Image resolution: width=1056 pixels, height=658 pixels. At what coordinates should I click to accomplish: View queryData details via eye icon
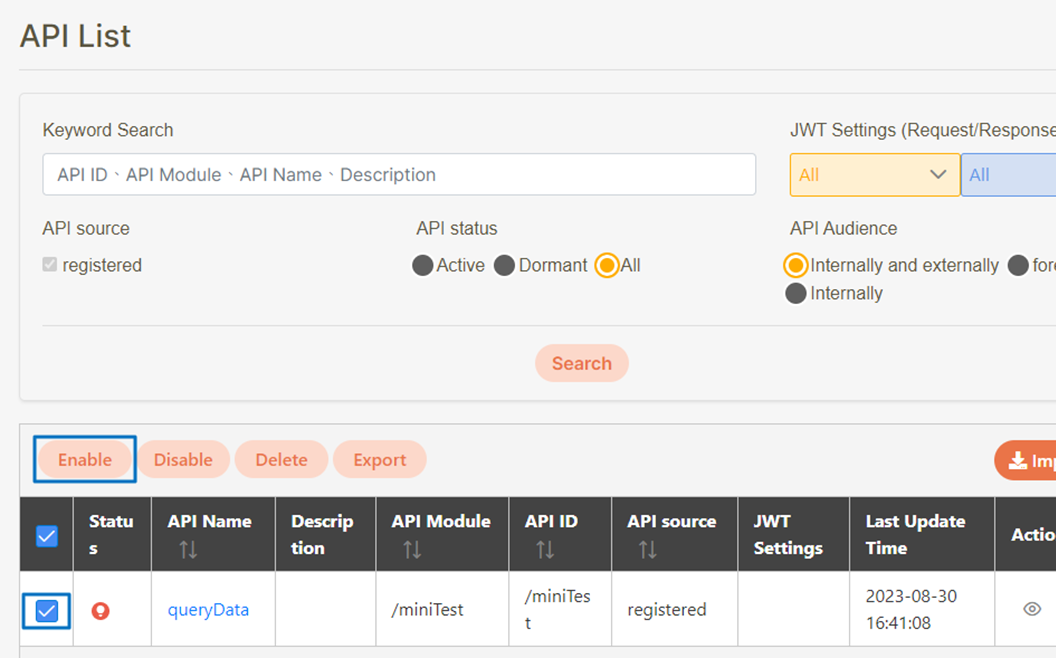click(1032, 609)
